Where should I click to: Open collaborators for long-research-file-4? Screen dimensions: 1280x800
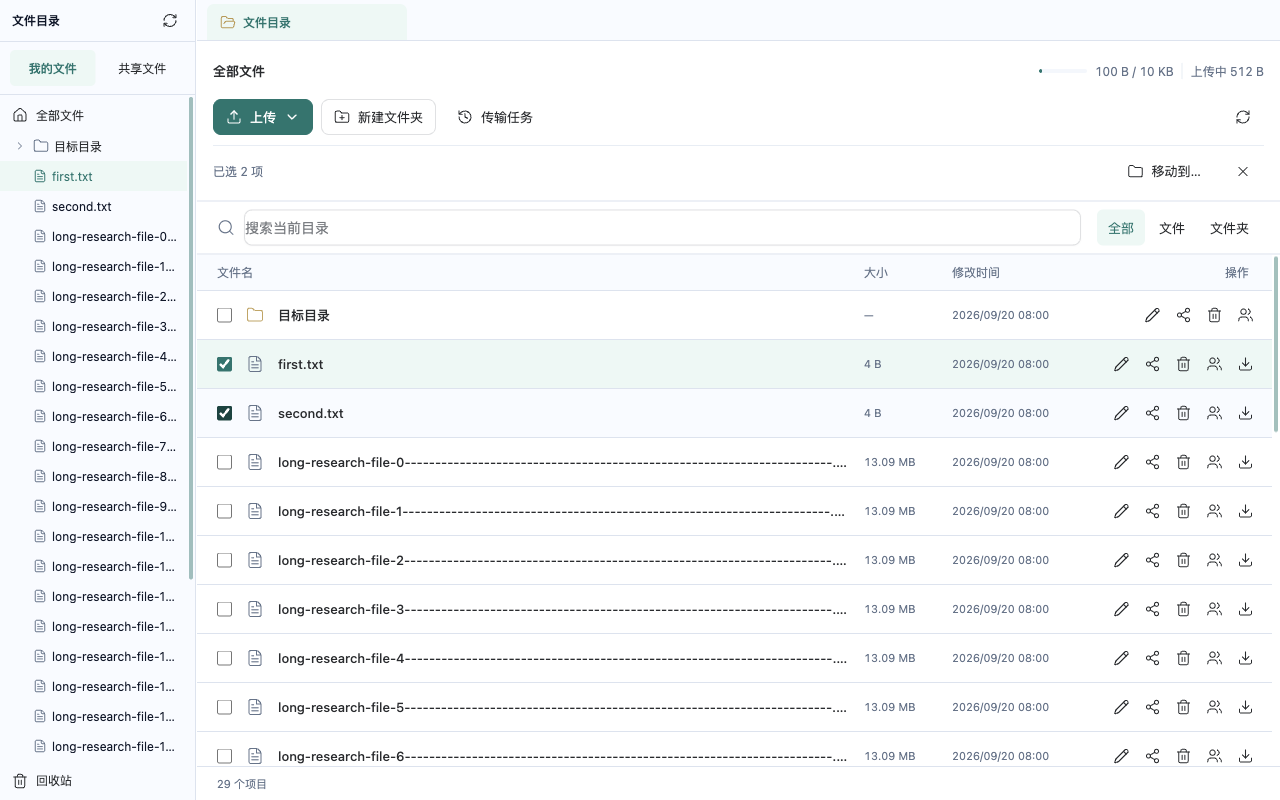(1214, 658)
